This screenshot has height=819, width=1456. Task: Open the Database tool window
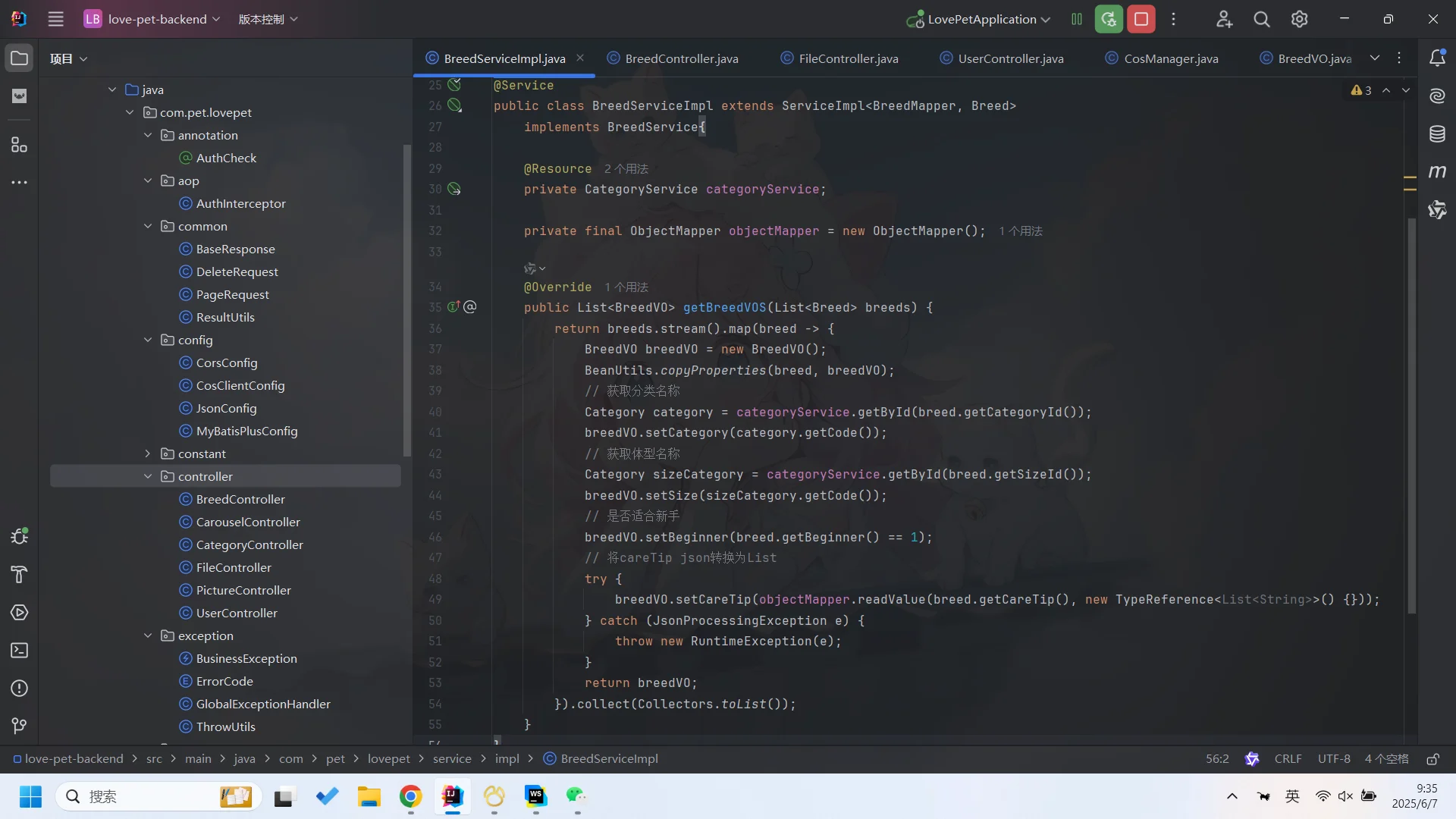click(x=1437, y=134)
